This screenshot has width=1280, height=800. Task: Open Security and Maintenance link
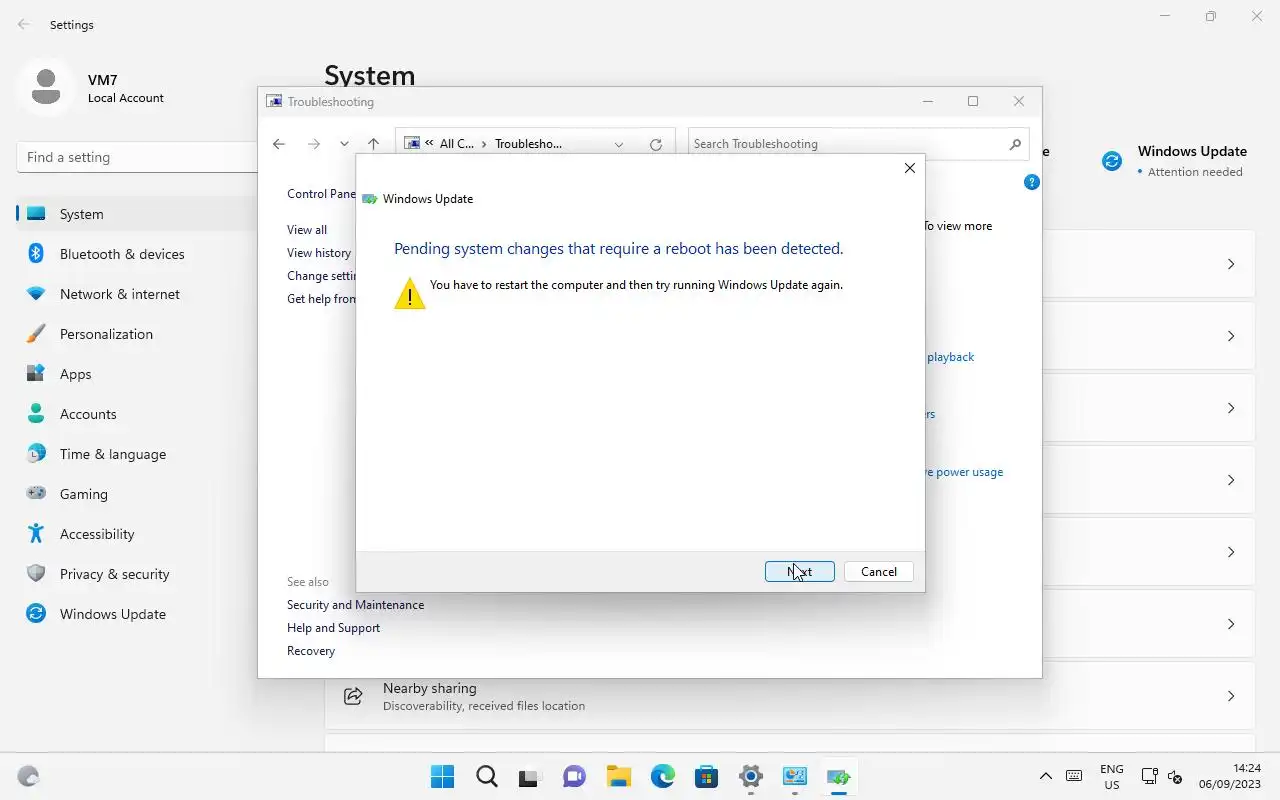(355, 605)
